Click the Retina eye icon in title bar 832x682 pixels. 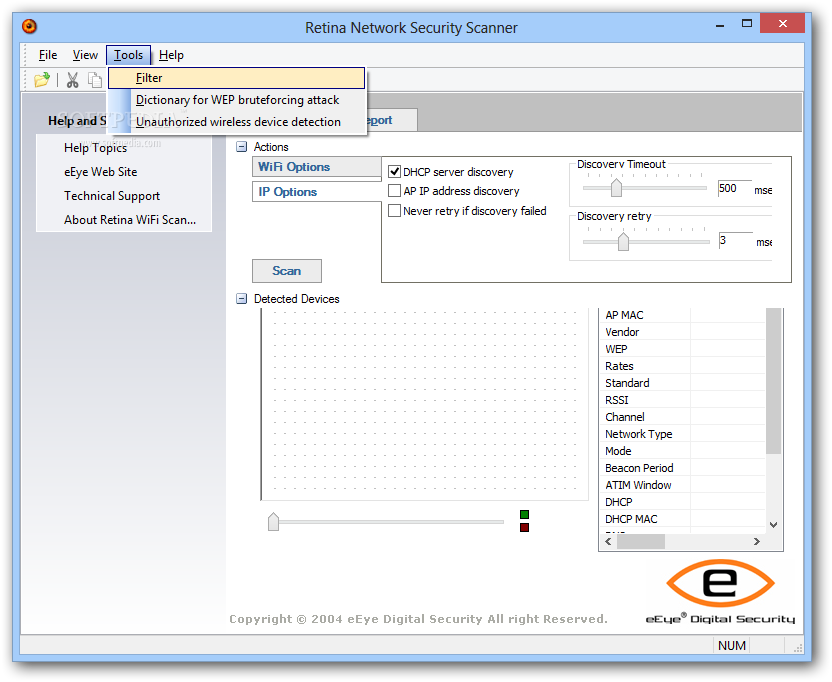coord(29,26)
